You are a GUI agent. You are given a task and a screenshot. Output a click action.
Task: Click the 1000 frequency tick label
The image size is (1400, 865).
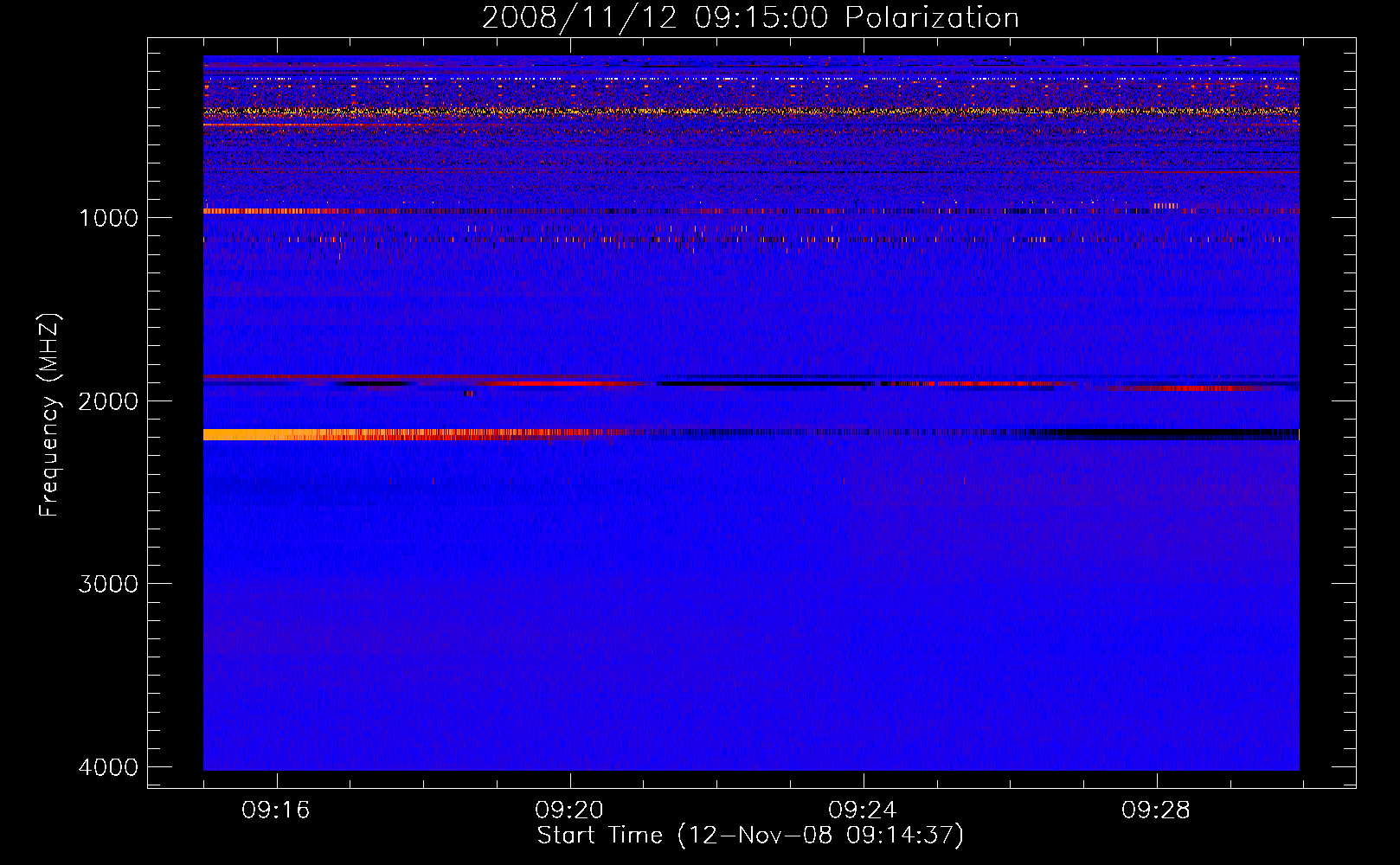(x=108, y=217)
